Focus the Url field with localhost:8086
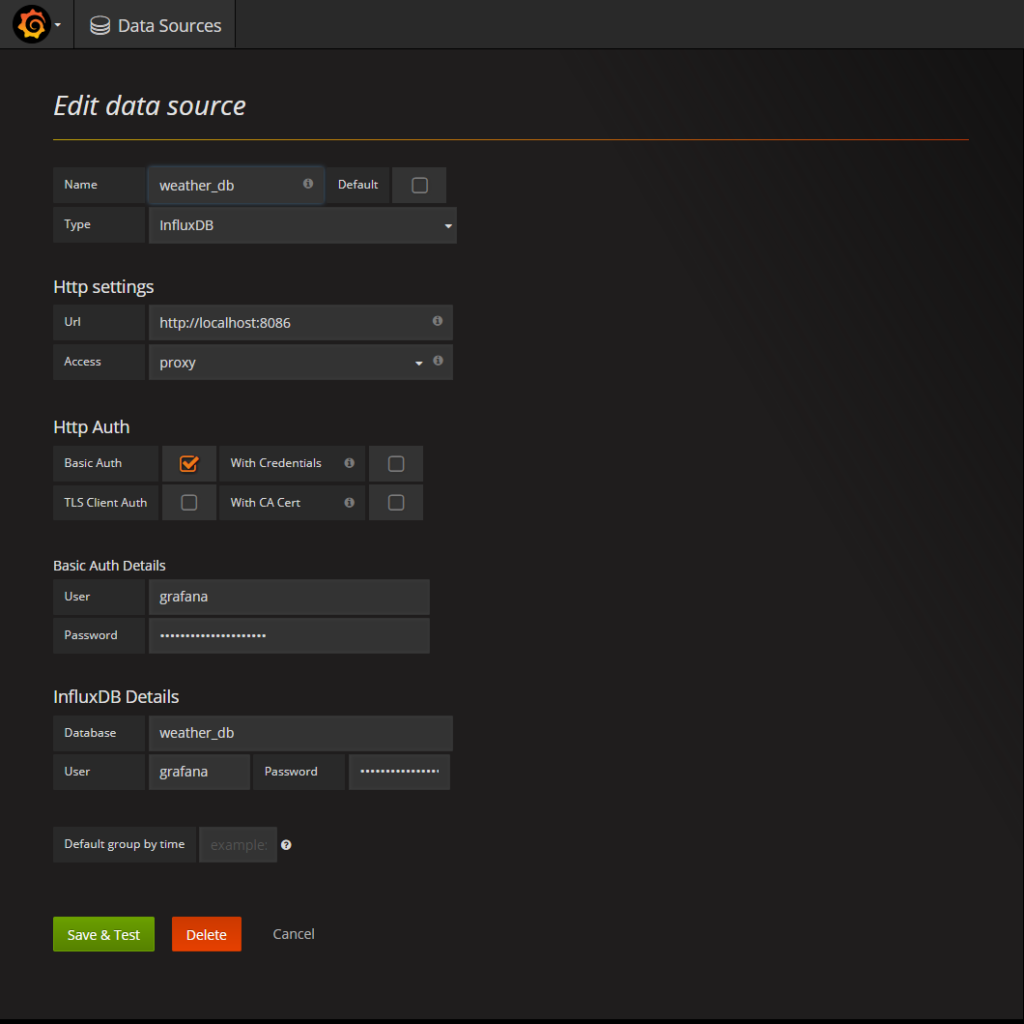Screen dimensions: 1024x1024 [x=300, y=323]
